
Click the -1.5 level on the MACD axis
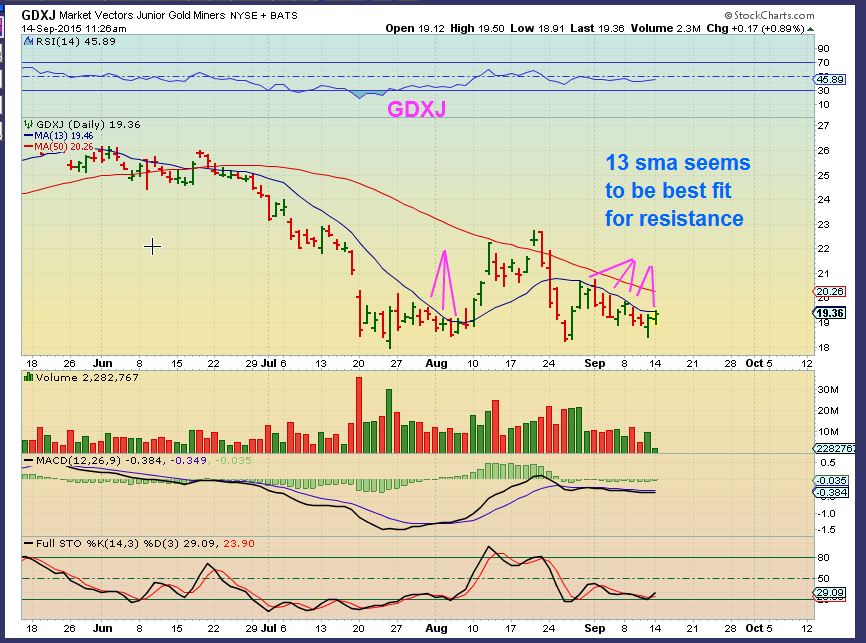coord(827,530)
